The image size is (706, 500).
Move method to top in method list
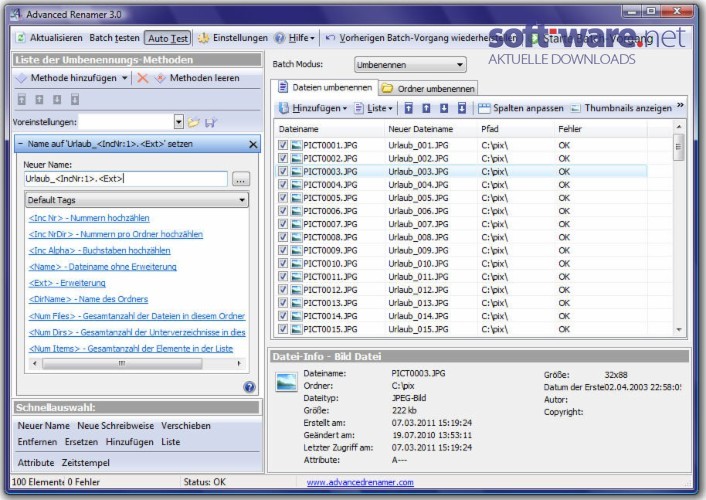coord(21,100)
